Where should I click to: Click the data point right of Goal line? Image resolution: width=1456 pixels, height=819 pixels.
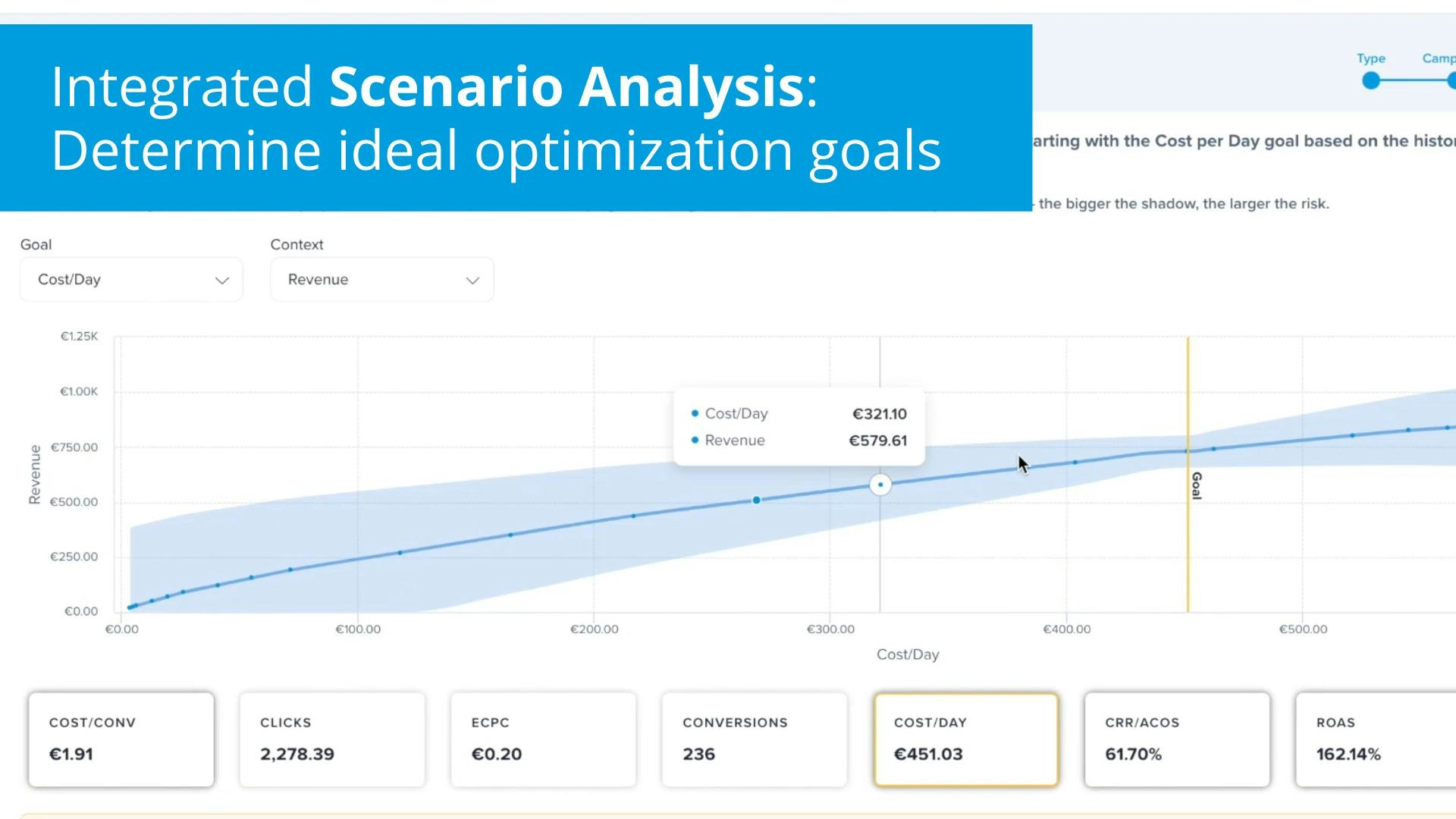pos(1214,449)
